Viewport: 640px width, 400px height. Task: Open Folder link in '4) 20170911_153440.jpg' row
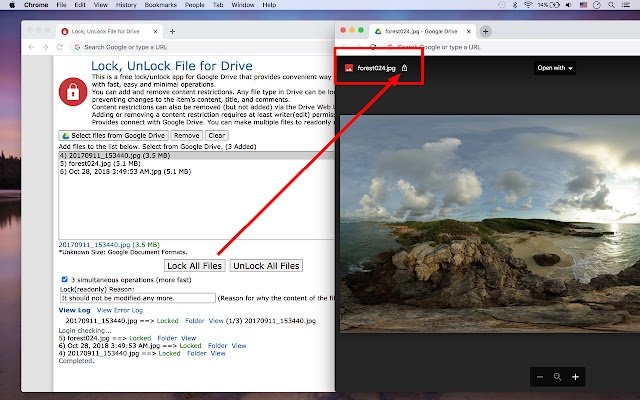(196, 353)
